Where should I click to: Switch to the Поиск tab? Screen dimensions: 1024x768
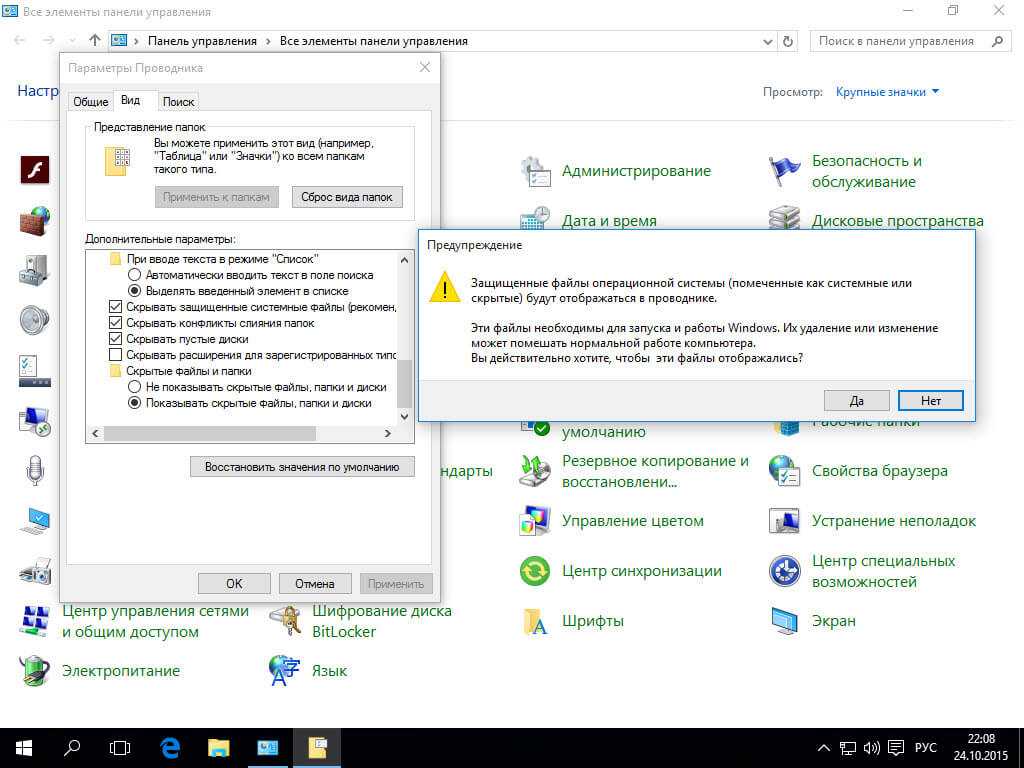click(178, 102)
